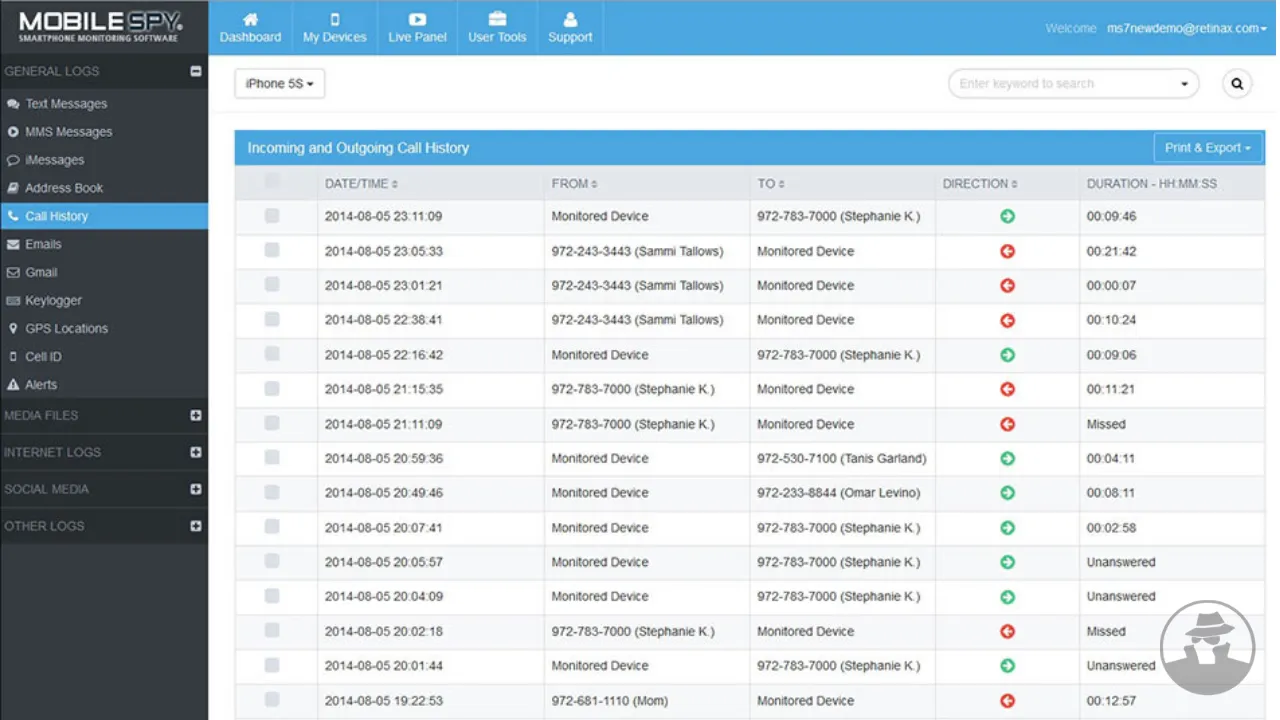Click red direction arrow for 21:11:09 missed call
1280x720 pixels.
pos(1007,424)
